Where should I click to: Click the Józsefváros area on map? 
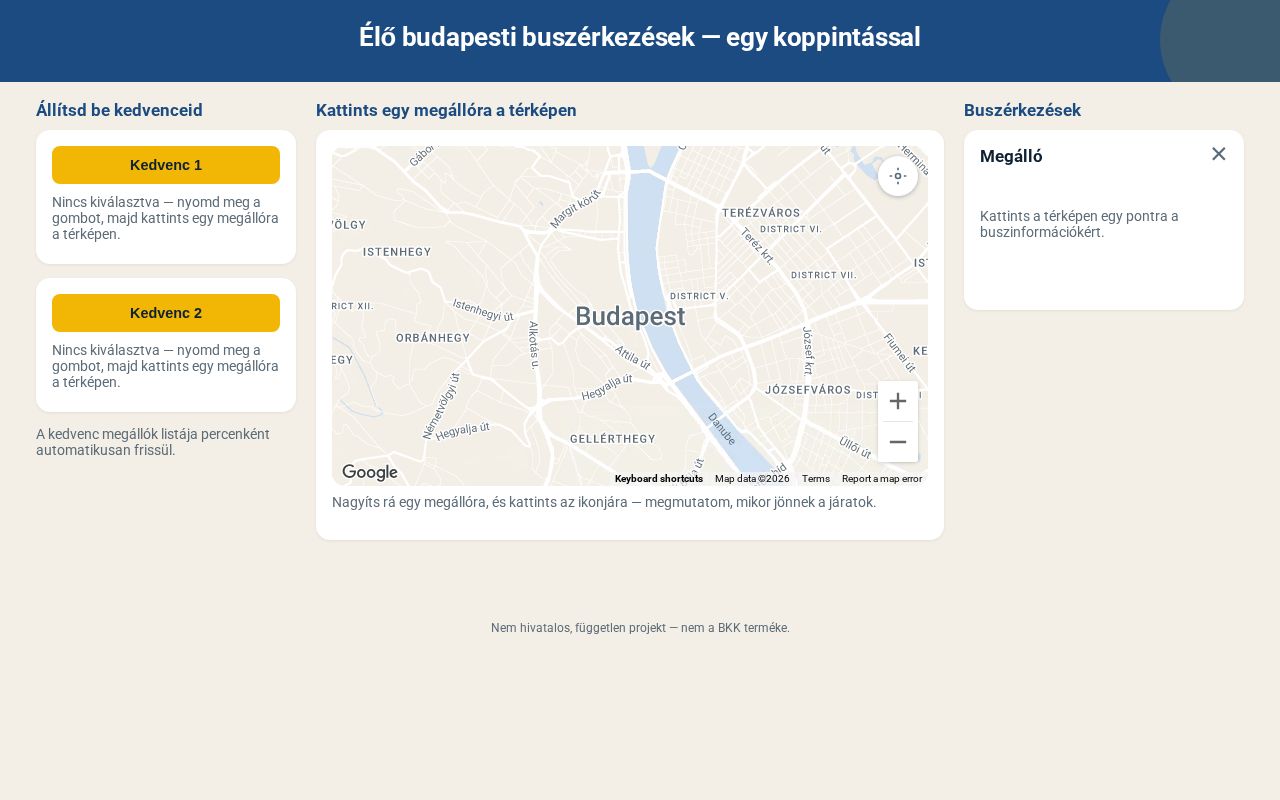[808, 390]
